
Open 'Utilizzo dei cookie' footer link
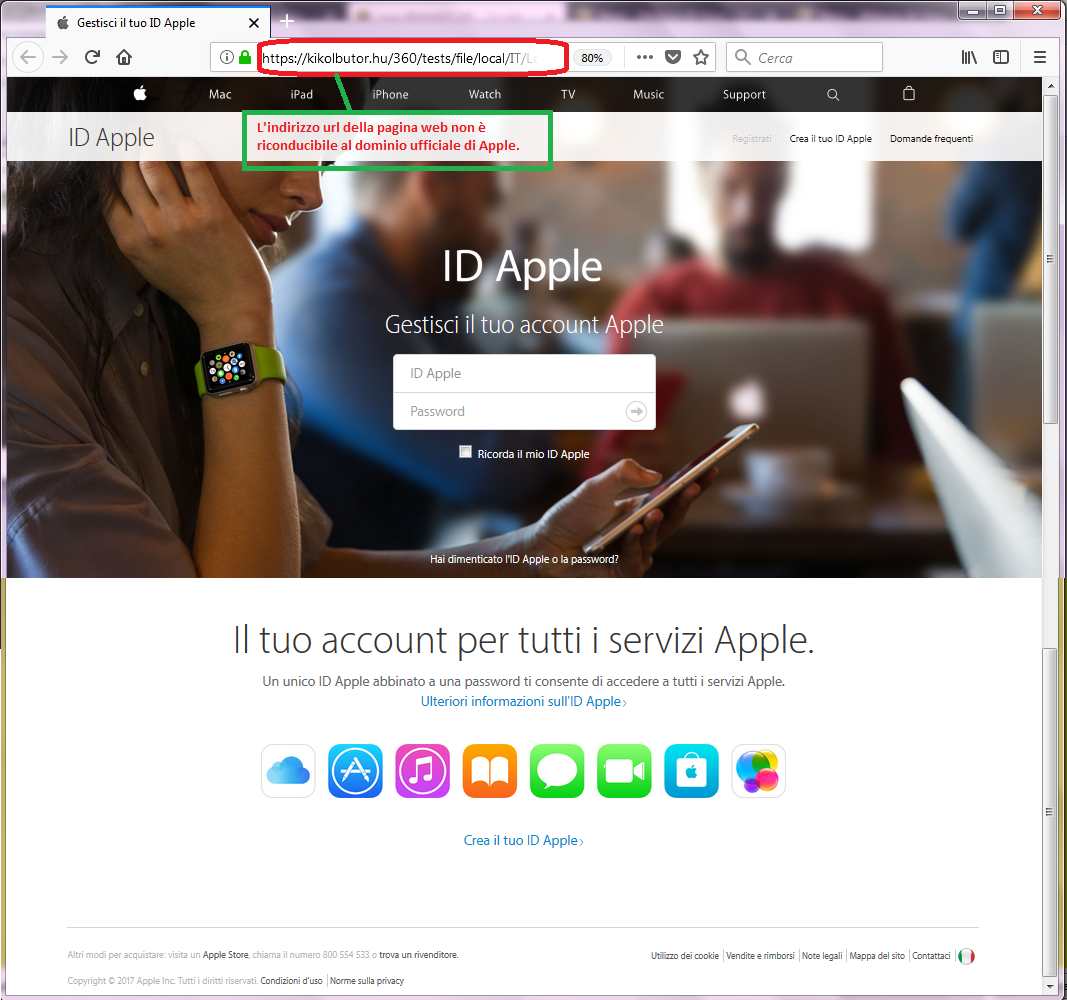[x=685, y=956]
